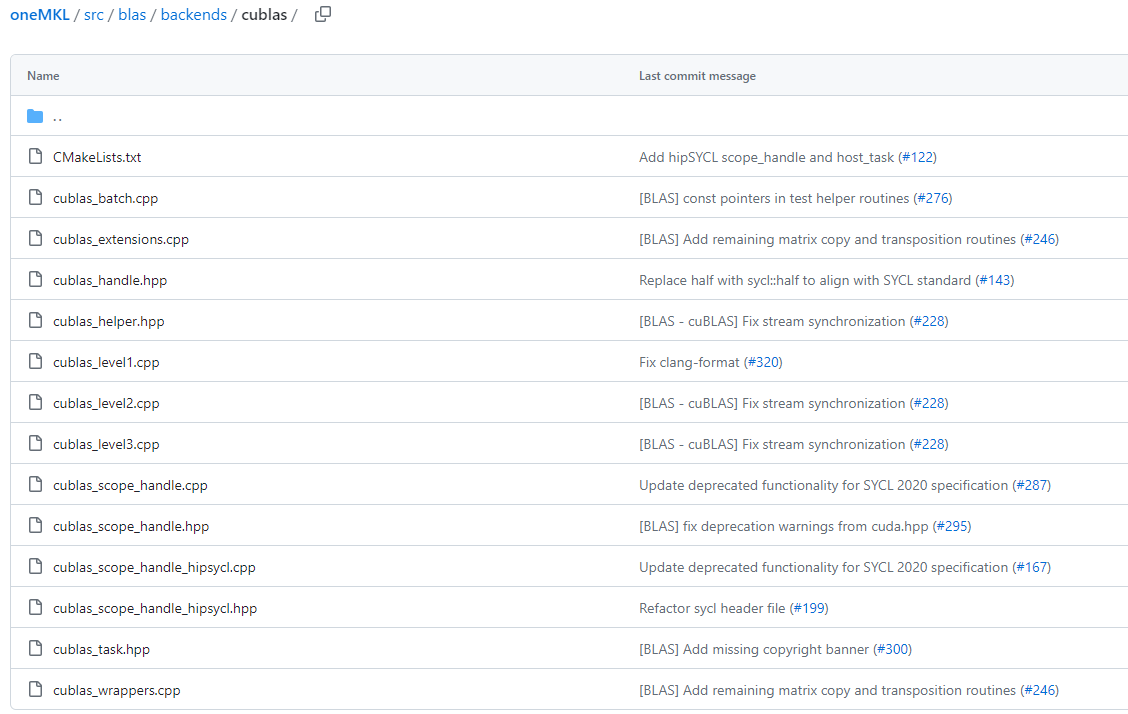Open pull request #122 link
1128x714 pixels.
coord(917,157)
